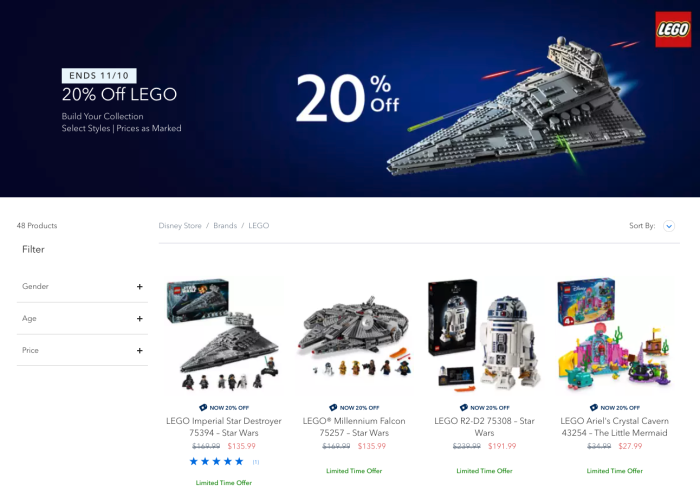View Ariel's Crystal Cavern product image
Image resolution: width=700 pixels, height=497 pixels.
click(615, 335)
